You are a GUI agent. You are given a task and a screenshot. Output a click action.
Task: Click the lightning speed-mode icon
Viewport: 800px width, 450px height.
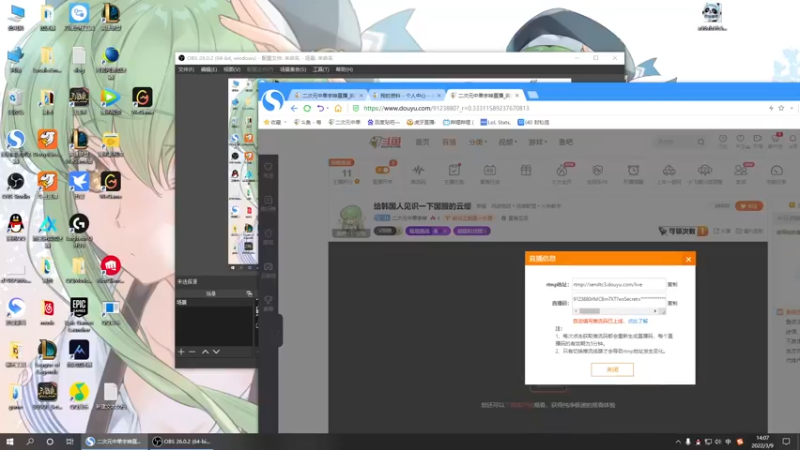point(771,108)
